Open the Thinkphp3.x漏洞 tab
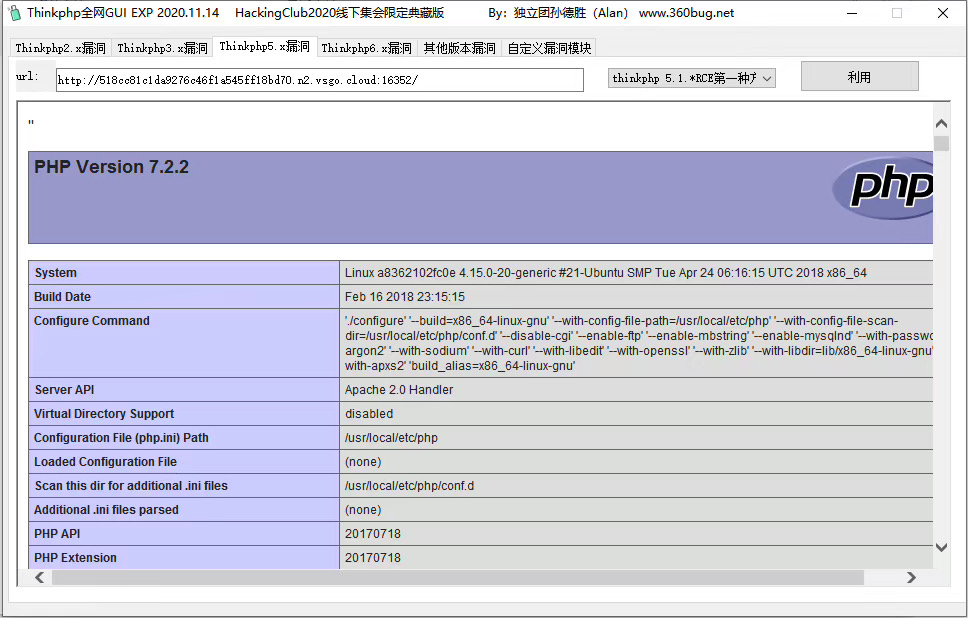This screenshot has width=968, height=618. [162, 48]
